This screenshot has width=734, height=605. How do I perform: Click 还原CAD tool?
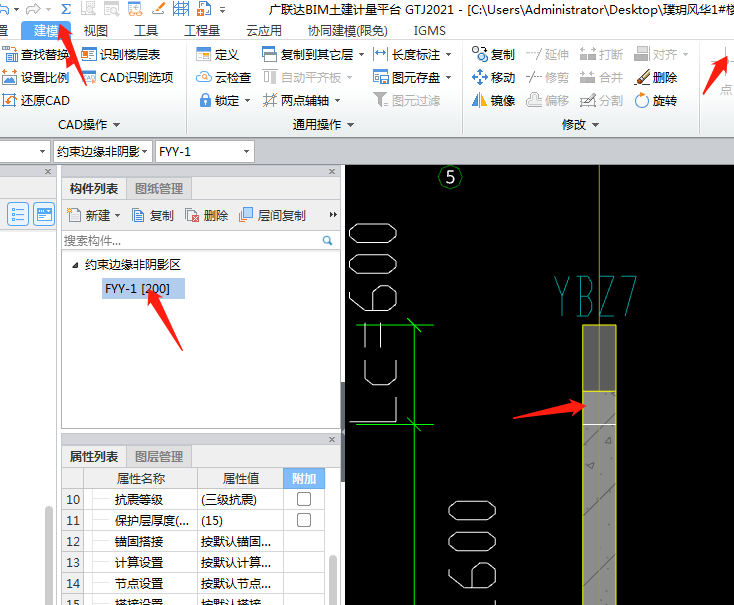(x=36, y=101)
